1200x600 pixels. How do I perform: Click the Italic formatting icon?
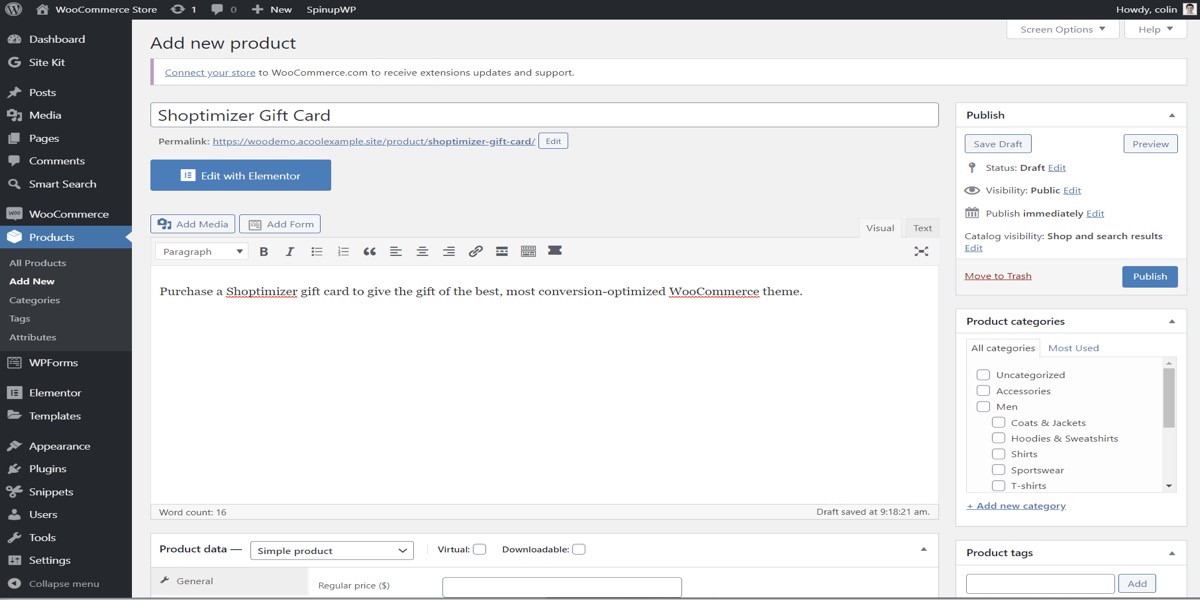pos(290,252)
